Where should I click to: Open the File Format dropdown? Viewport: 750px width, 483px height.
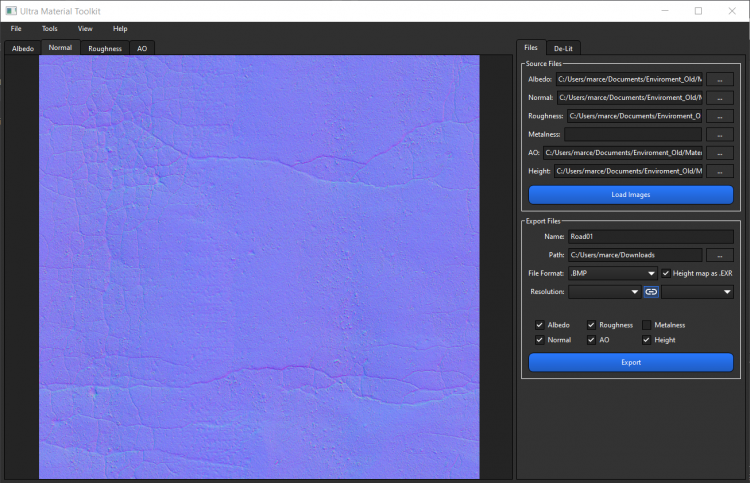coord(611,273)
